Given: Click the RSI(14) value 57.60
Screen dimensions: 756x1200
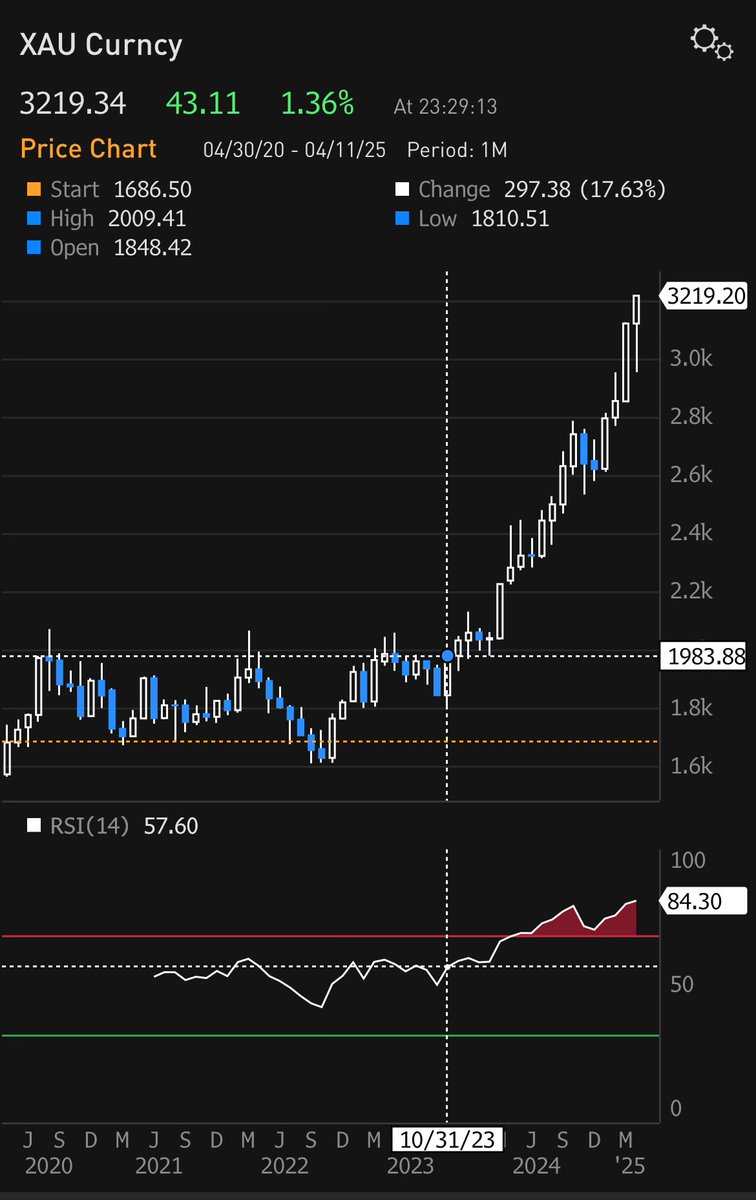Looking at the screenshot, I should tap(170, 826).
